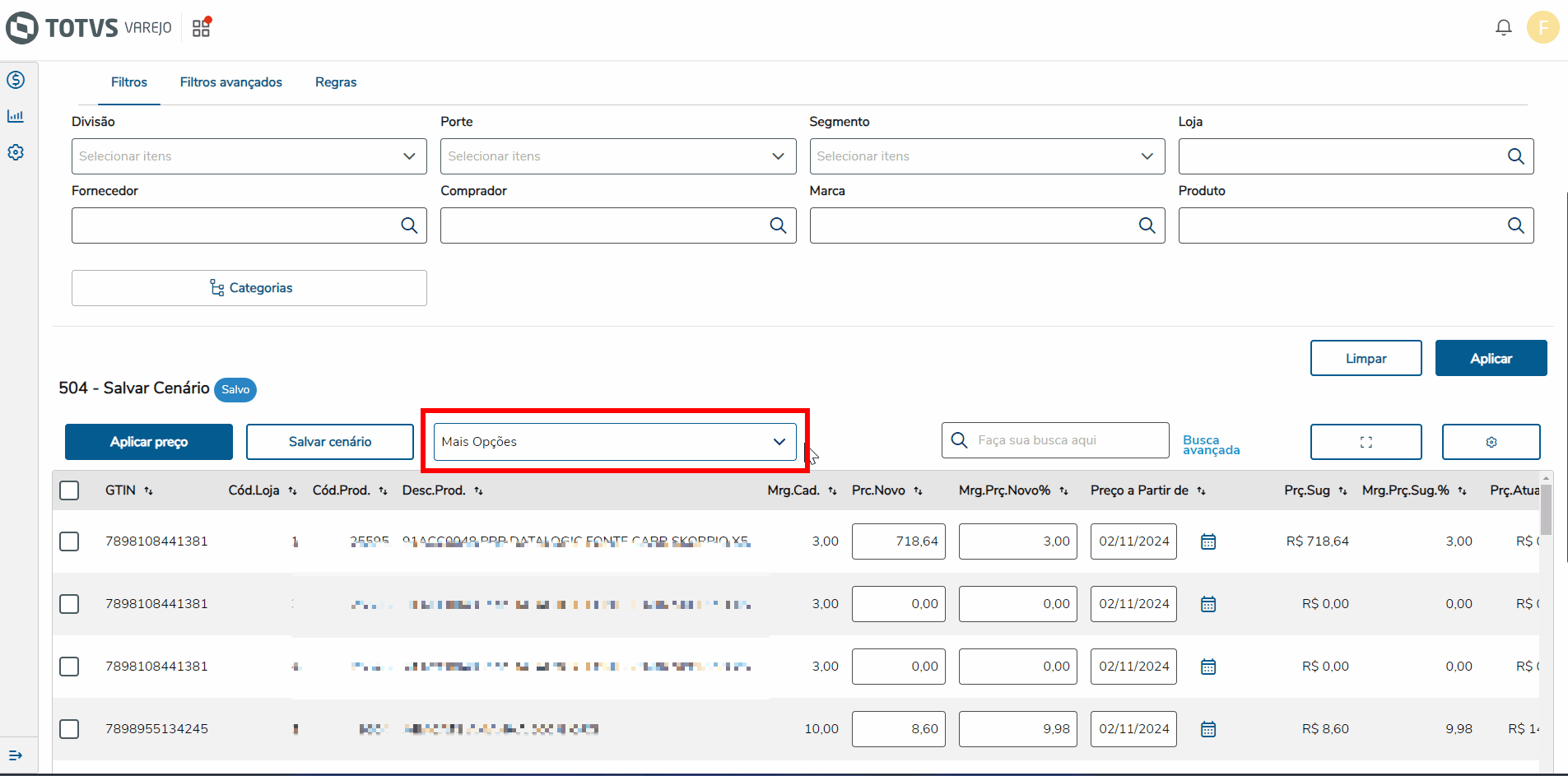Open the Busca avançada link
Screen dimensions: 1568x776
(x=1211, y=445)
